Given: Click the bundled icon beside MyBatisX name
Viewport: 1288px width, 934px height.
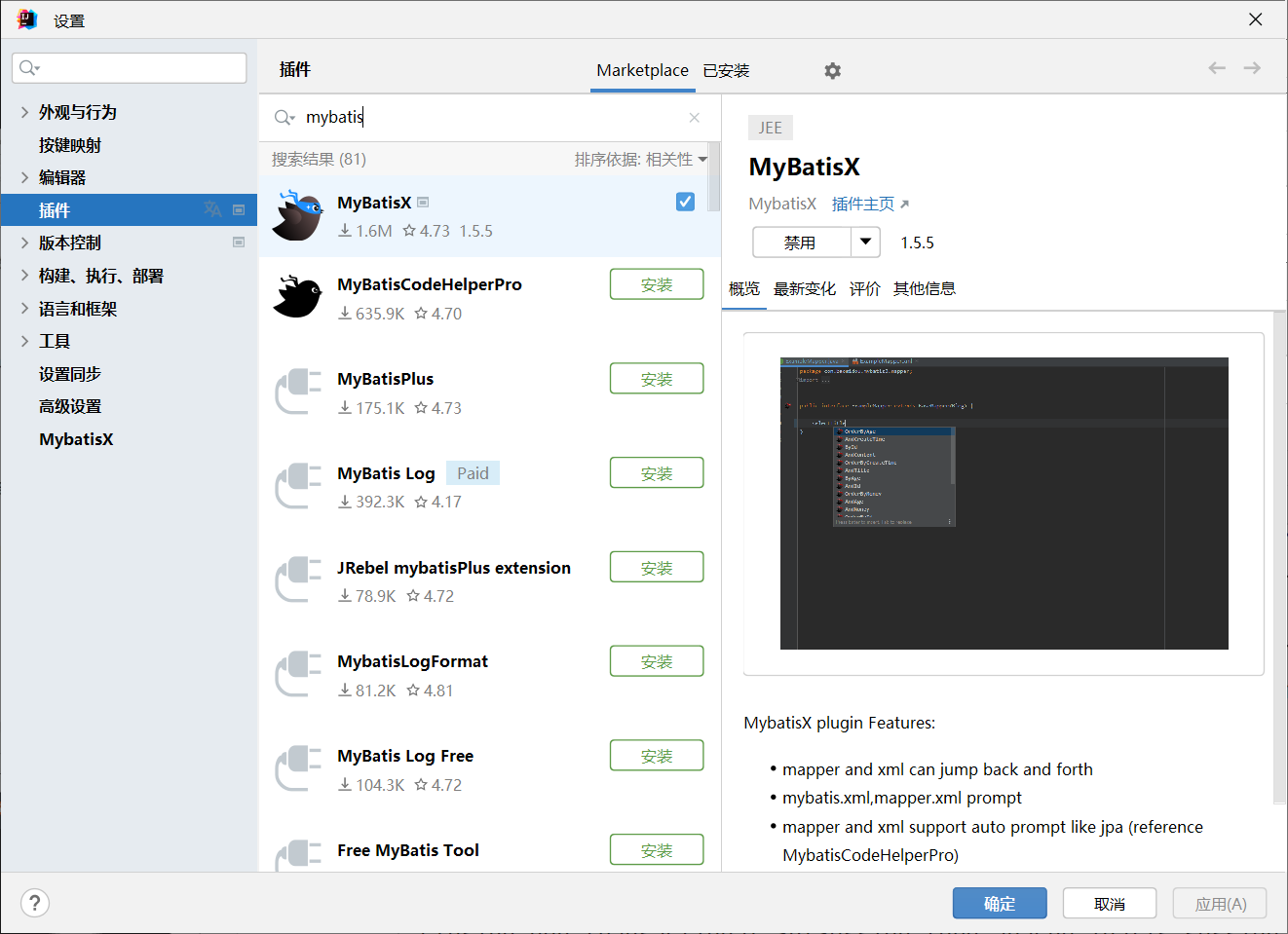Looking at the screenshot, I should [x=423, y=203].
